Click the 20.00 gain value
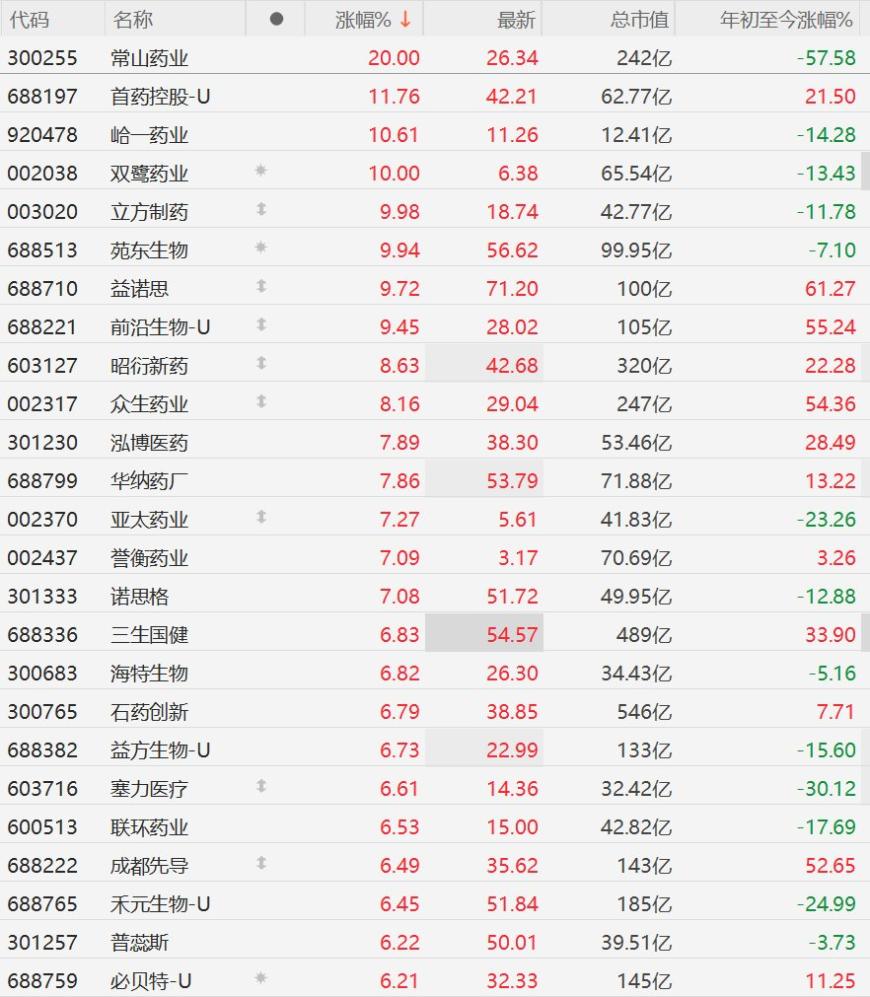 click(394, 58)
